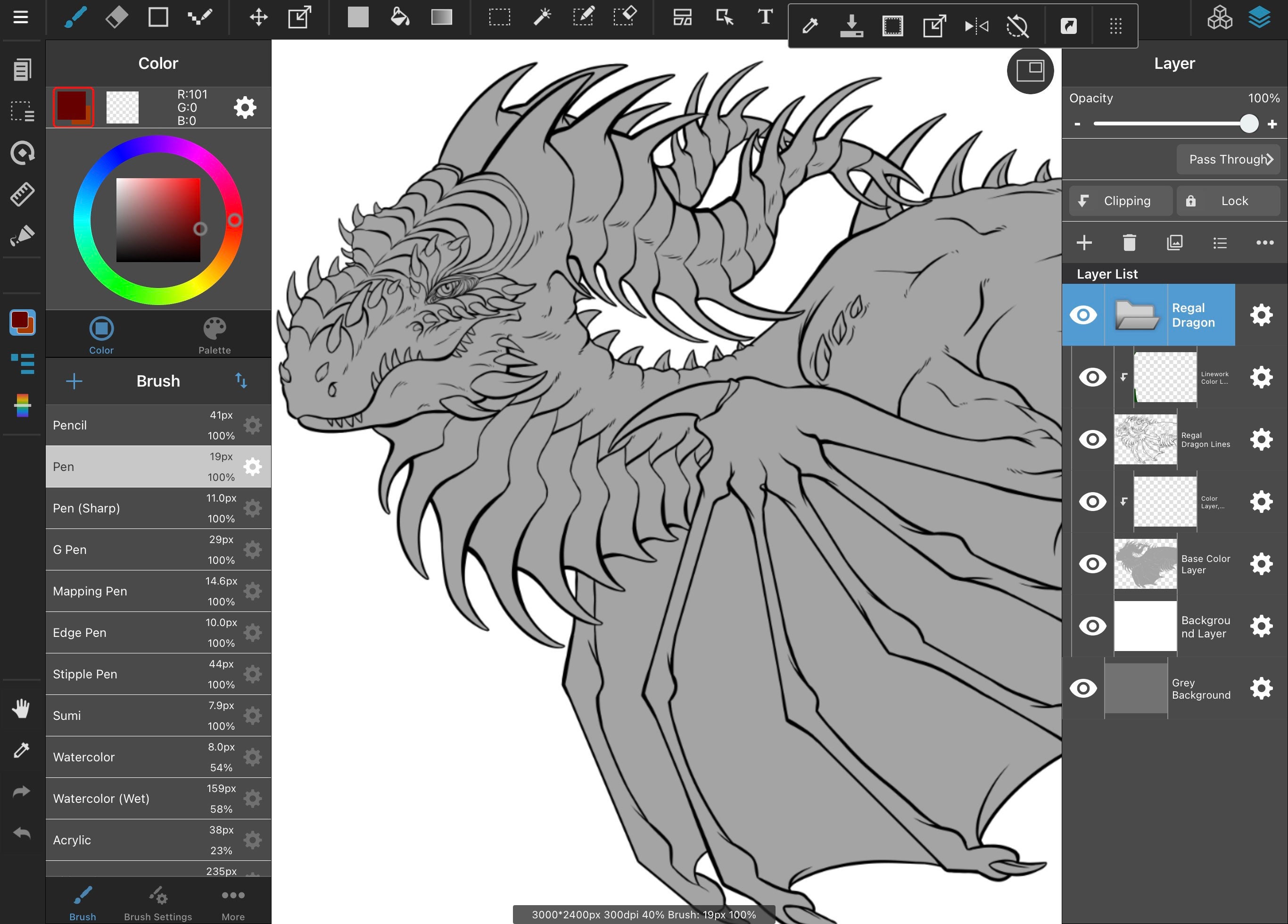Open the hamburger menu in the top left

[x=21, y=17]
